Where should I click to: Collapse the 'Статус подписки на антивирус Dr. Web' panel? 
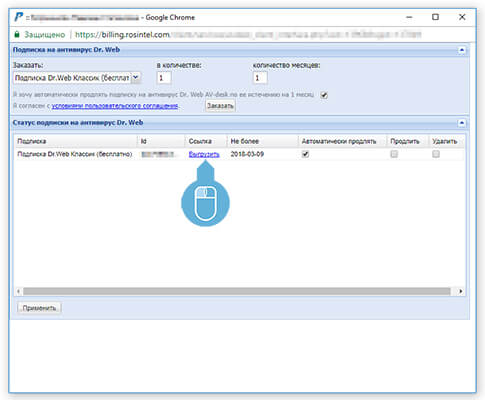coord(462,123)
